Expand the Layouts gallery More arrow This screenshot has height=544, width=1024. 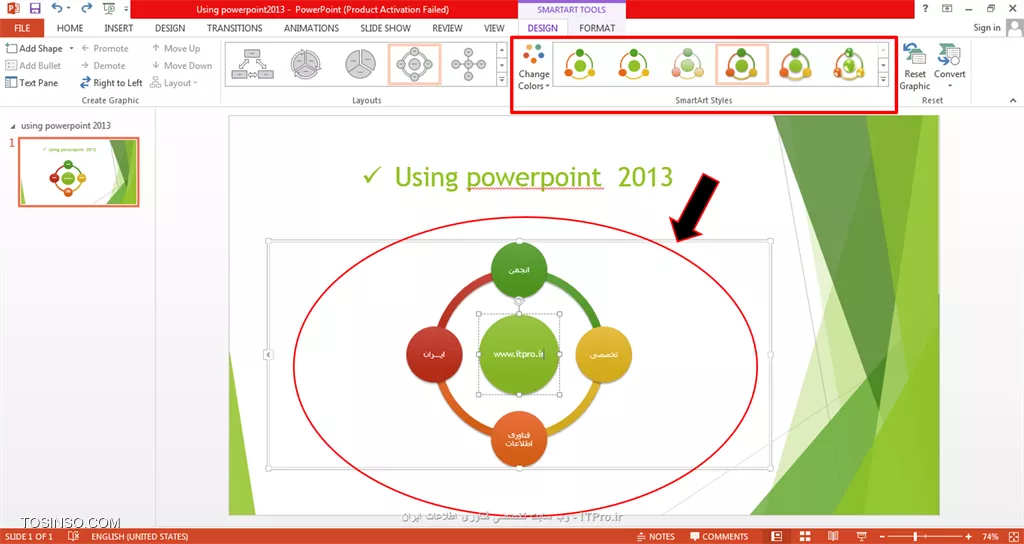point(502,80)
